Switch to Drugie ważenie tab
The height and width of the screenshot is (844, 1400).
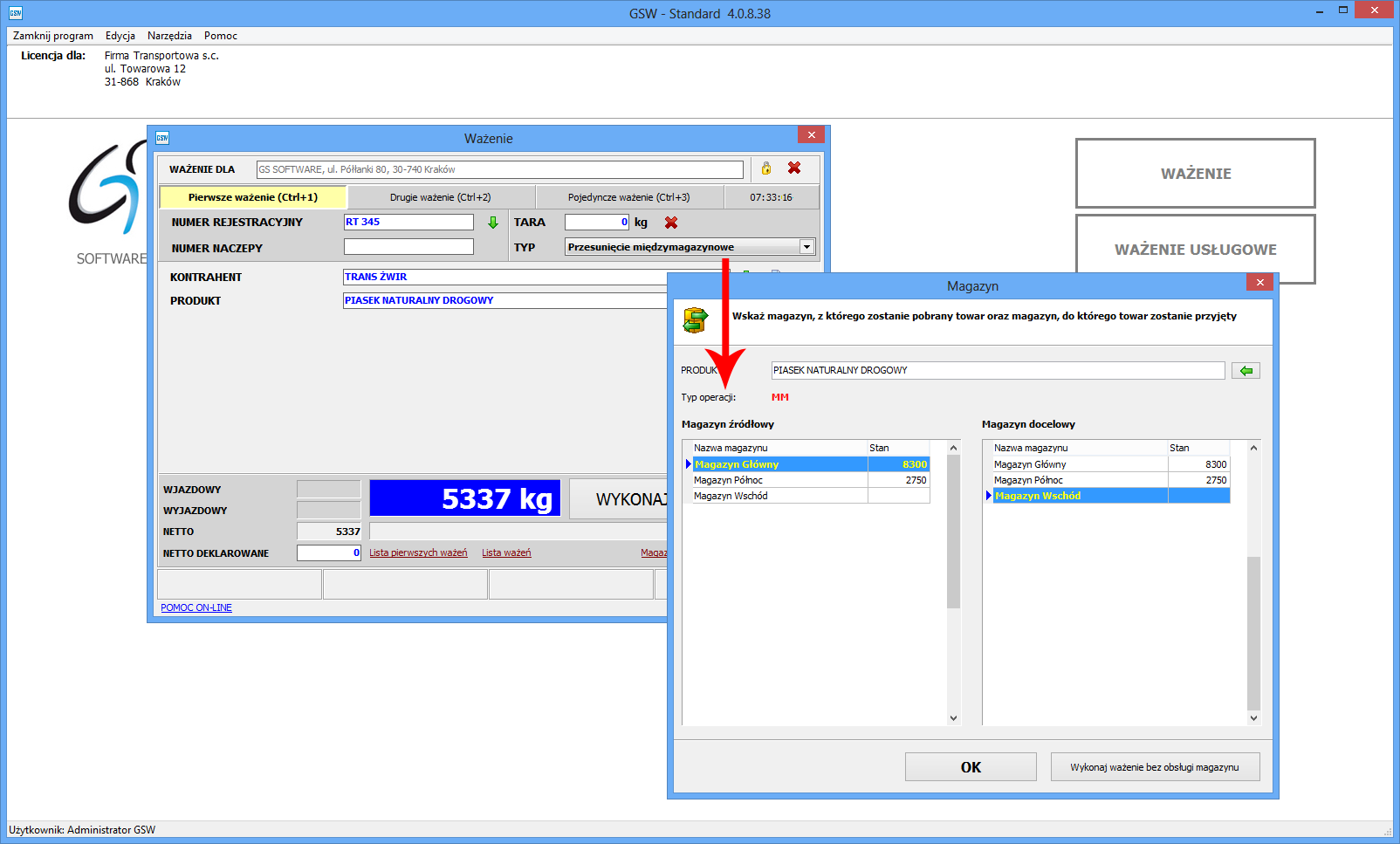[x=441, y=197]
